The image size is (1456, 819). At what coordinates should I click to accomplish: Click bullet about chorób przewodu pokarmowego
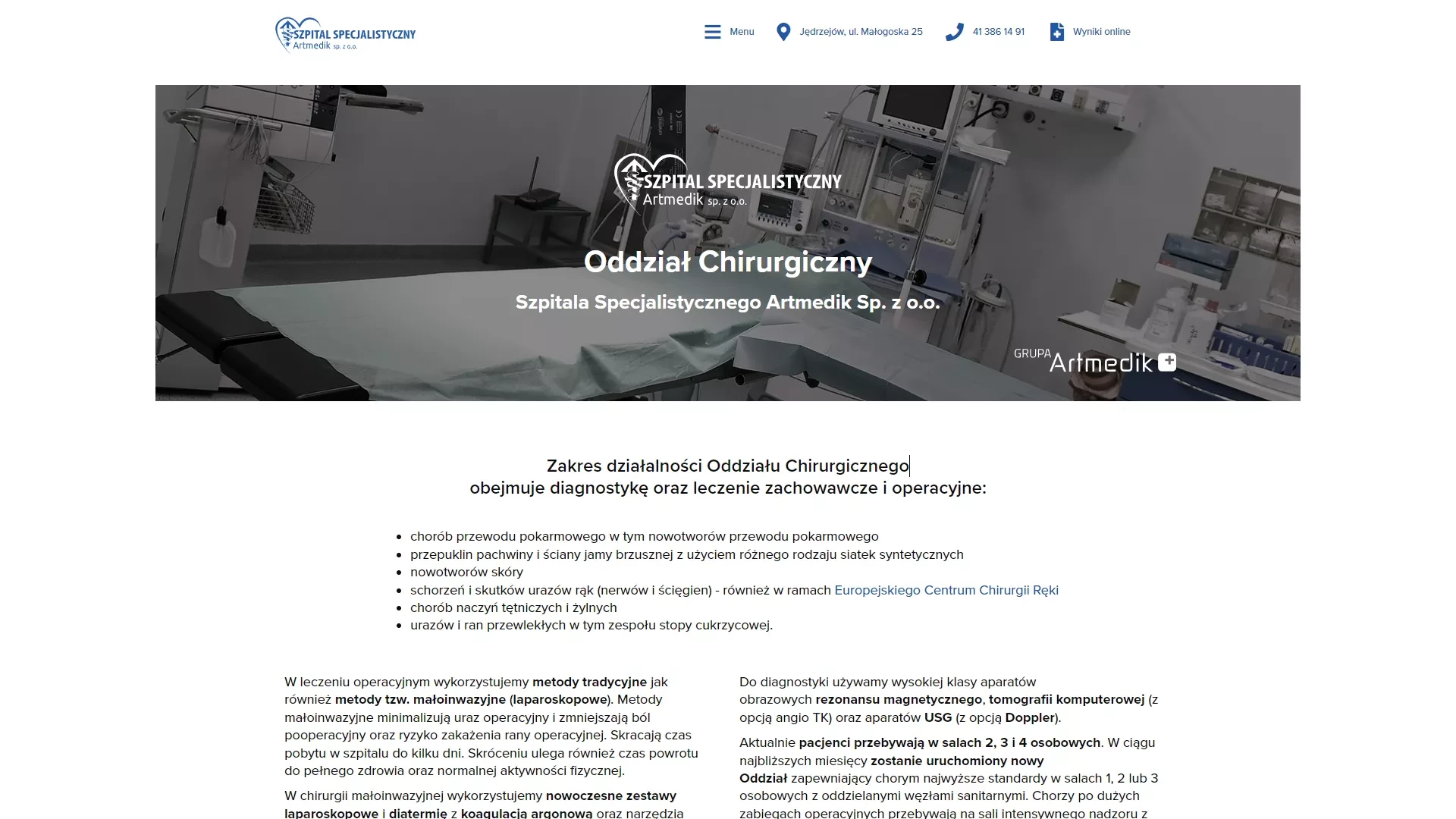coord(645,536)
